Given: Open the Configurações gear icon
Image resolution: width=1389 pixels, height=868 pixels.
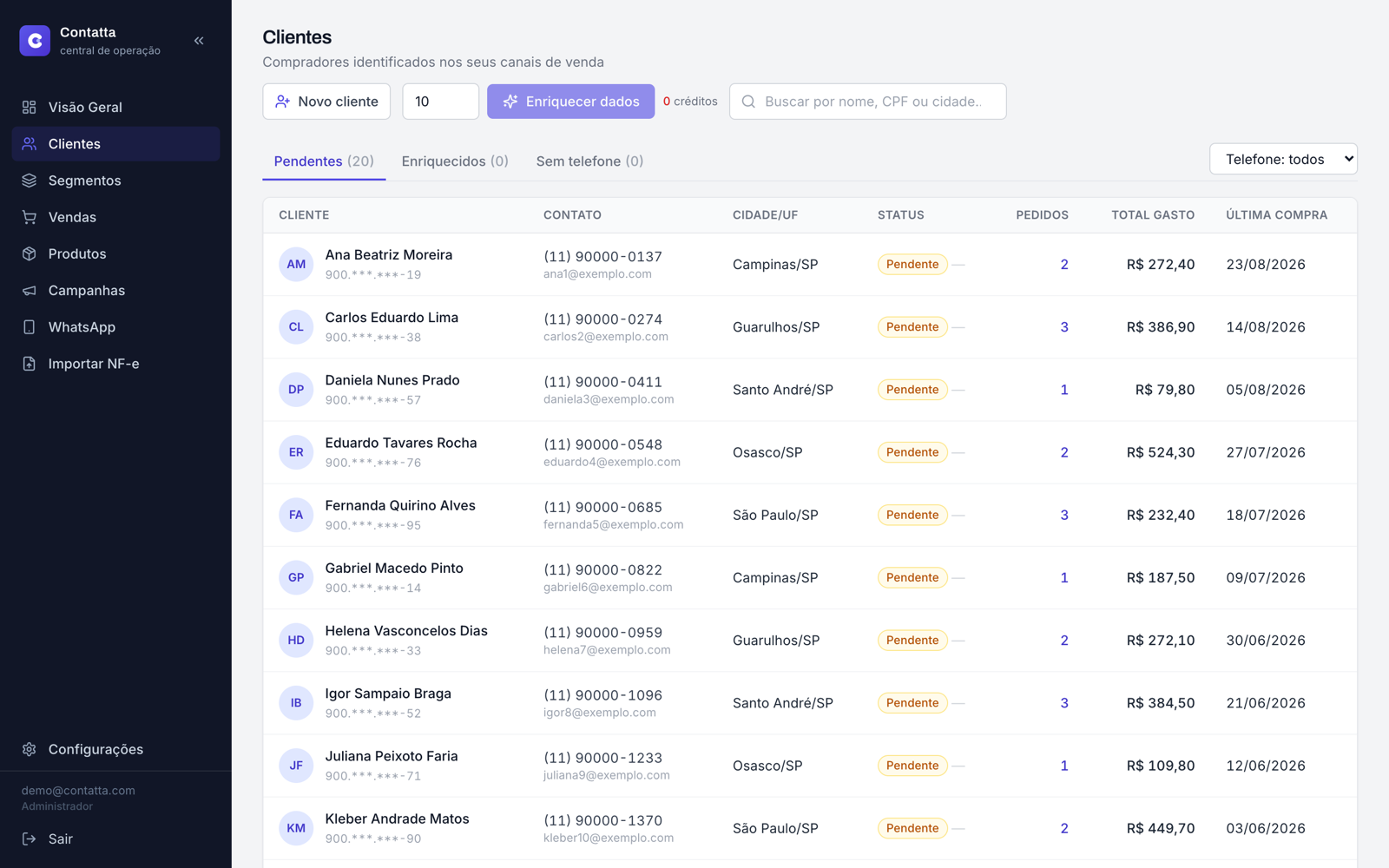Looking at the screenshot, I should 30,749.
